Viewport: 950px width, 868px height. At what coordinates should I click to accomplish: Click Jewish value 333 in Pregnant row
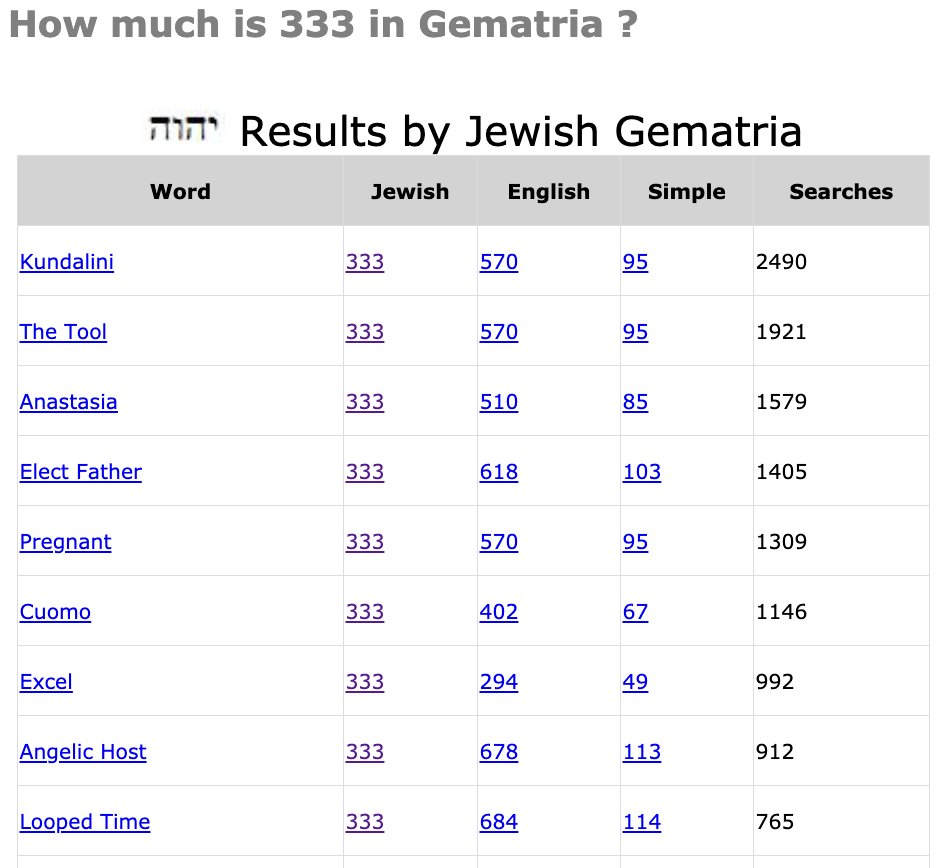point(365,542)
